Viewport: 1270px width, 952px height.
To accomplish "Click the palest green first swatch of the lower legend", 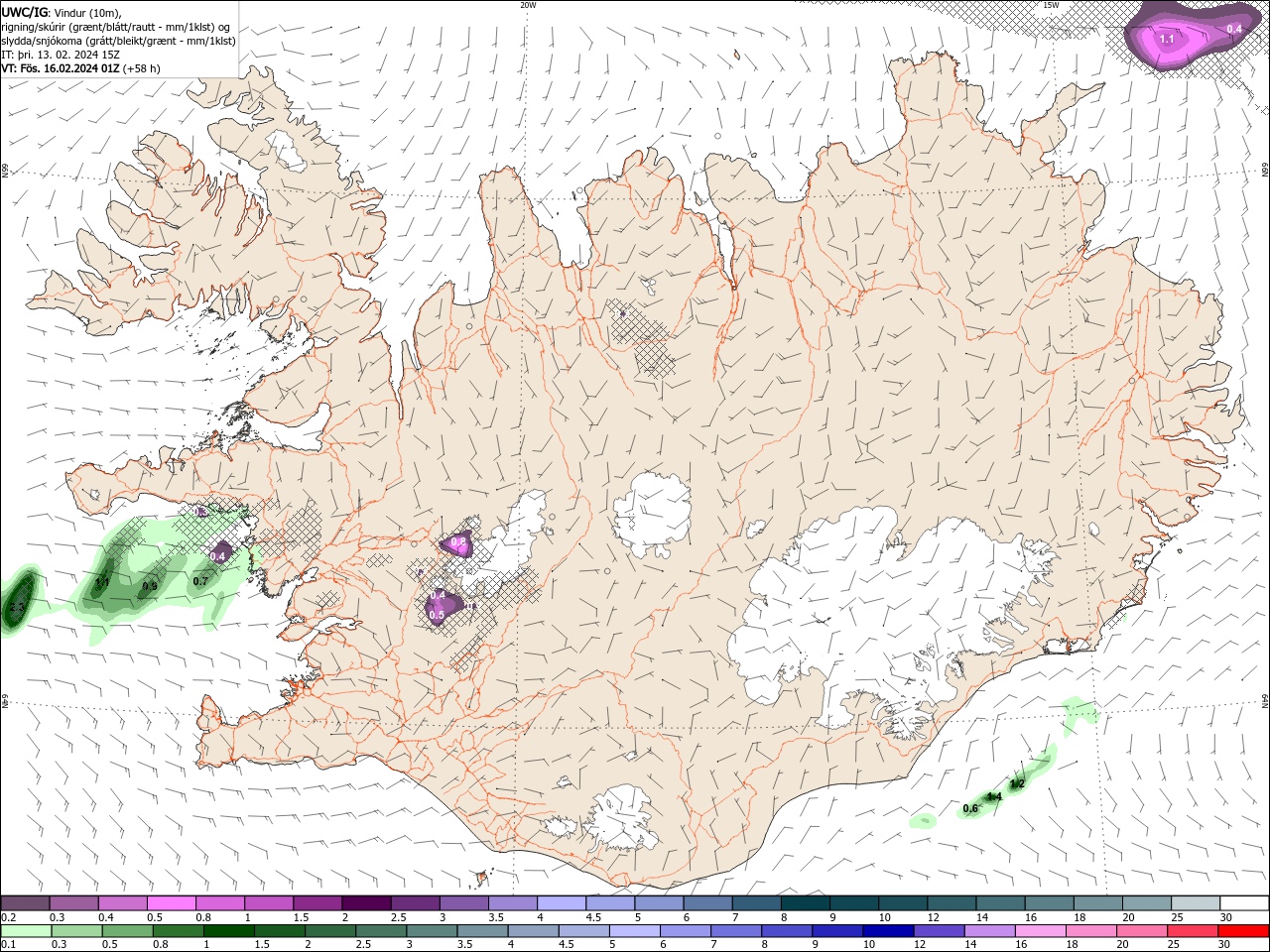I will point(26,931).
